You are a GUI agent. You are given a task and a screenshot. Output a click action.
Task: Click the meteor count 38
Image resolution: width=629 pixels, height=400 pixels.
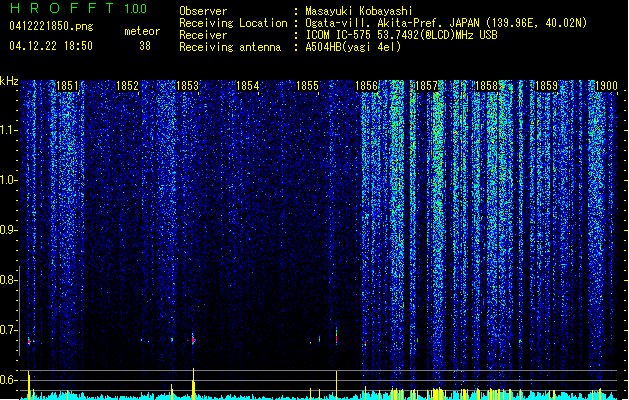145,46
